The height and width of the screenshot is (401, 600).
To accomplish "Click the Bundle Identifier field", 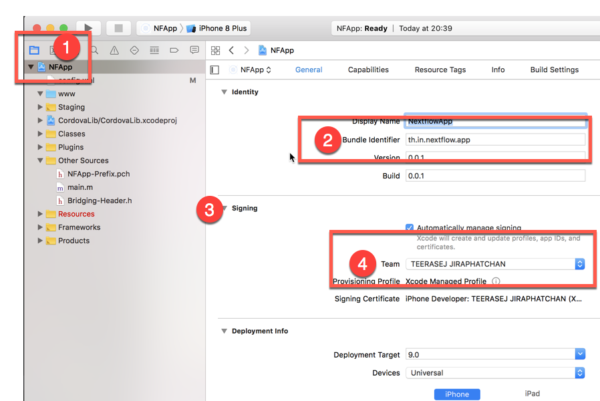I will [495, 140].
